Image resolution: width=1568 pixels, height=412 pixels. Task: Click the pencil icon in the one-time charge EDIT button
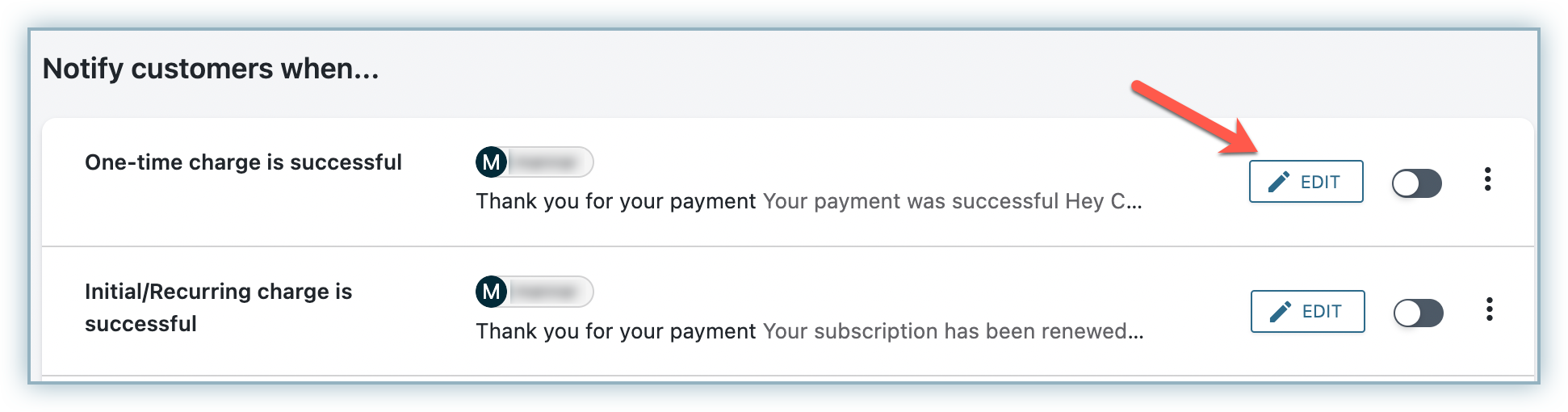click(x=1279, y=182)
